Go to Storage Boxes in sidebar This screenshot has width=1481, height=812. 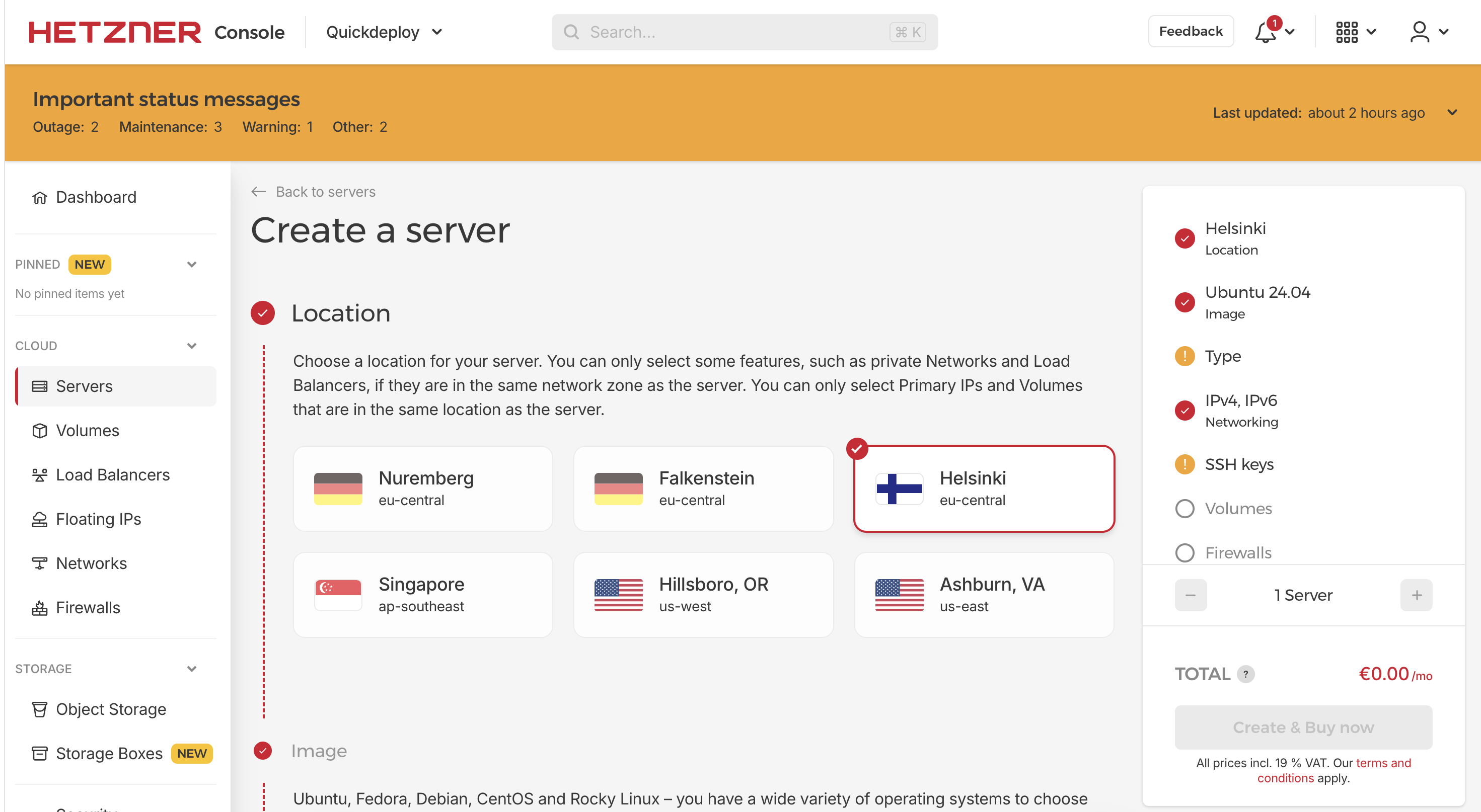[x=109, y=753]
